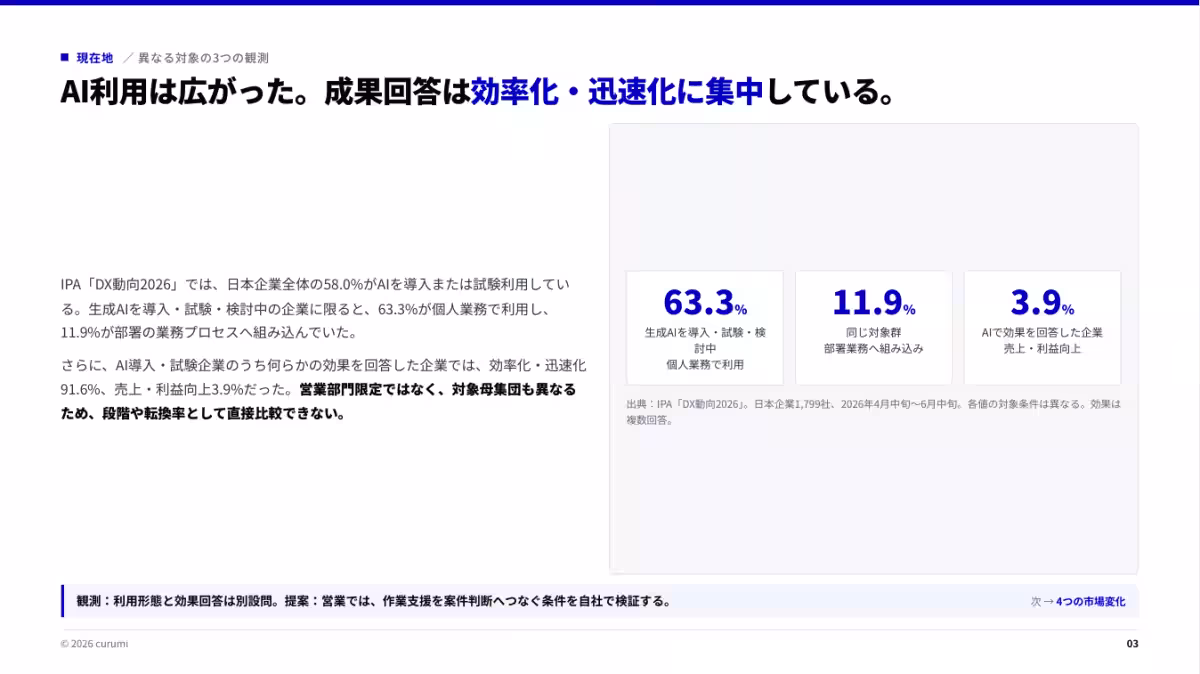
Task: Click the caption 'AIで効果を回答した企業 売上・利益向上'
Action: click(x=1042, y=340)
